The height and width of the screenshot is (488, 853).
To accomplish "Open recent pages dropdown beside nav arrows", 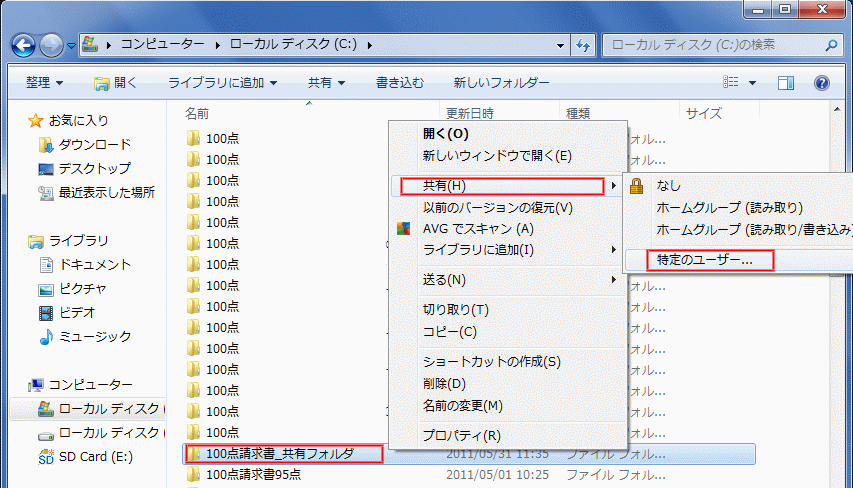I will (71, 46).
